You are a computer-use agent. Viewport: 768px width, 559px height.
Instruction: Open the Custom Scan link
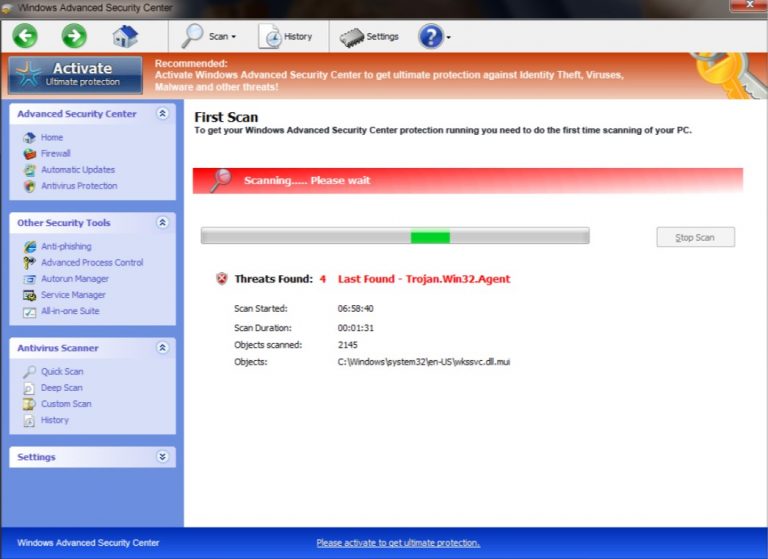click(x=66, y=404)
